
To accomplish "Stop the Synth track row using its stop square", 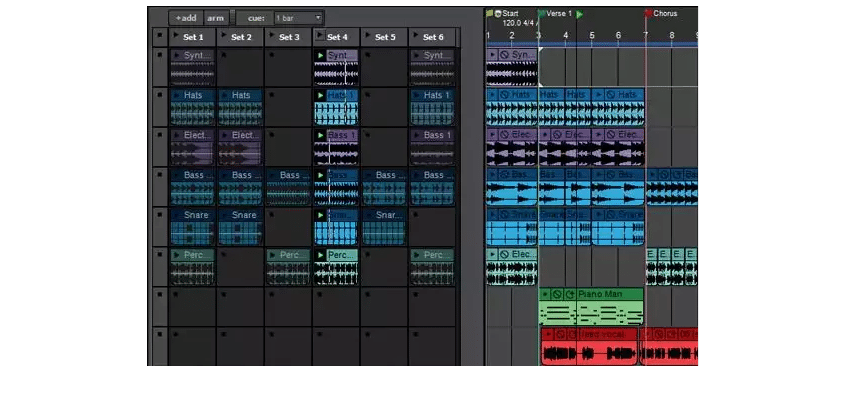I will coord(159,54).
